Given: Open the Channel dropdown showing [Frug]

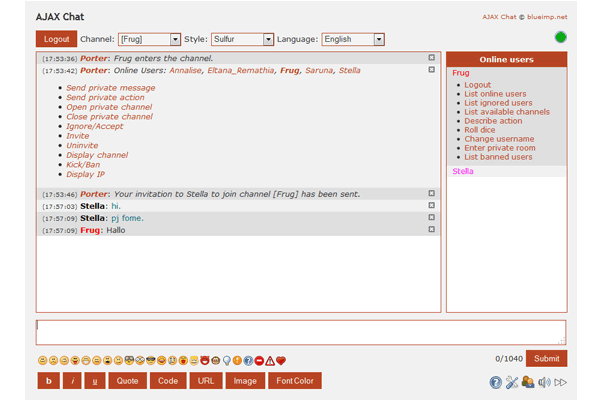Looking at the screenshot, I should coord(148,39).
